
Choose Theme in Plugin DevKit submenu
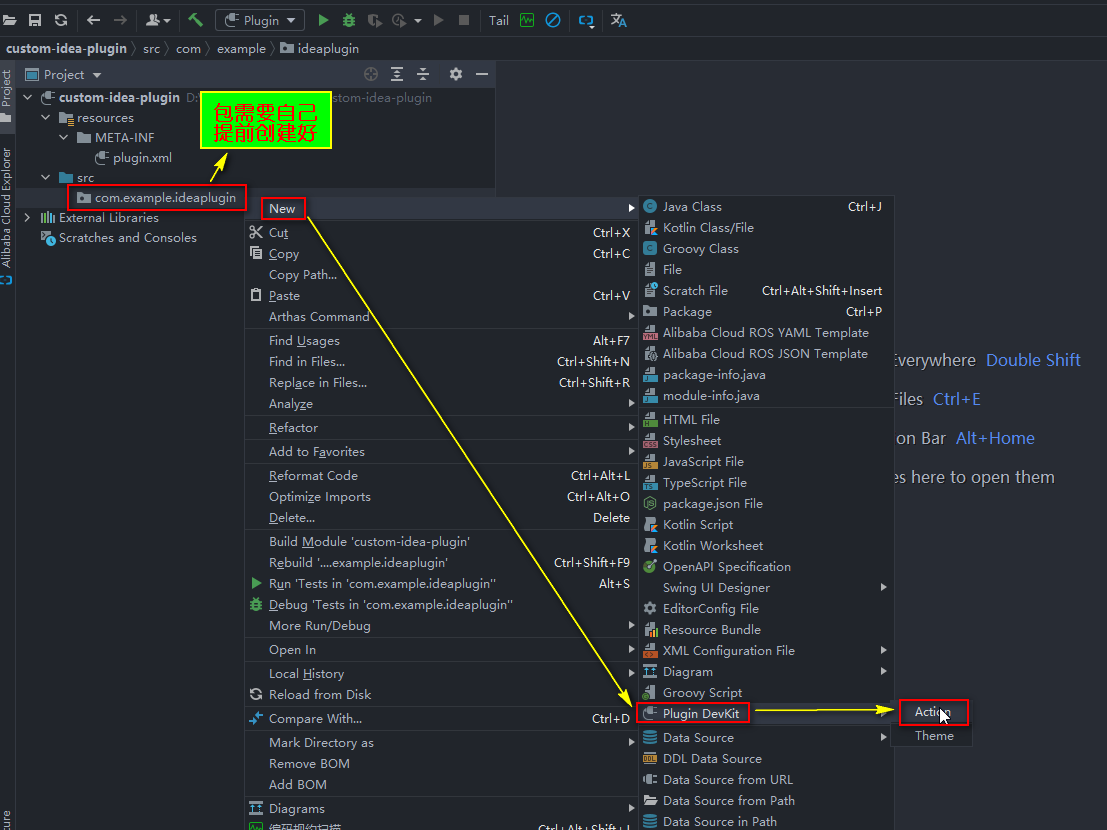(932, 736)
